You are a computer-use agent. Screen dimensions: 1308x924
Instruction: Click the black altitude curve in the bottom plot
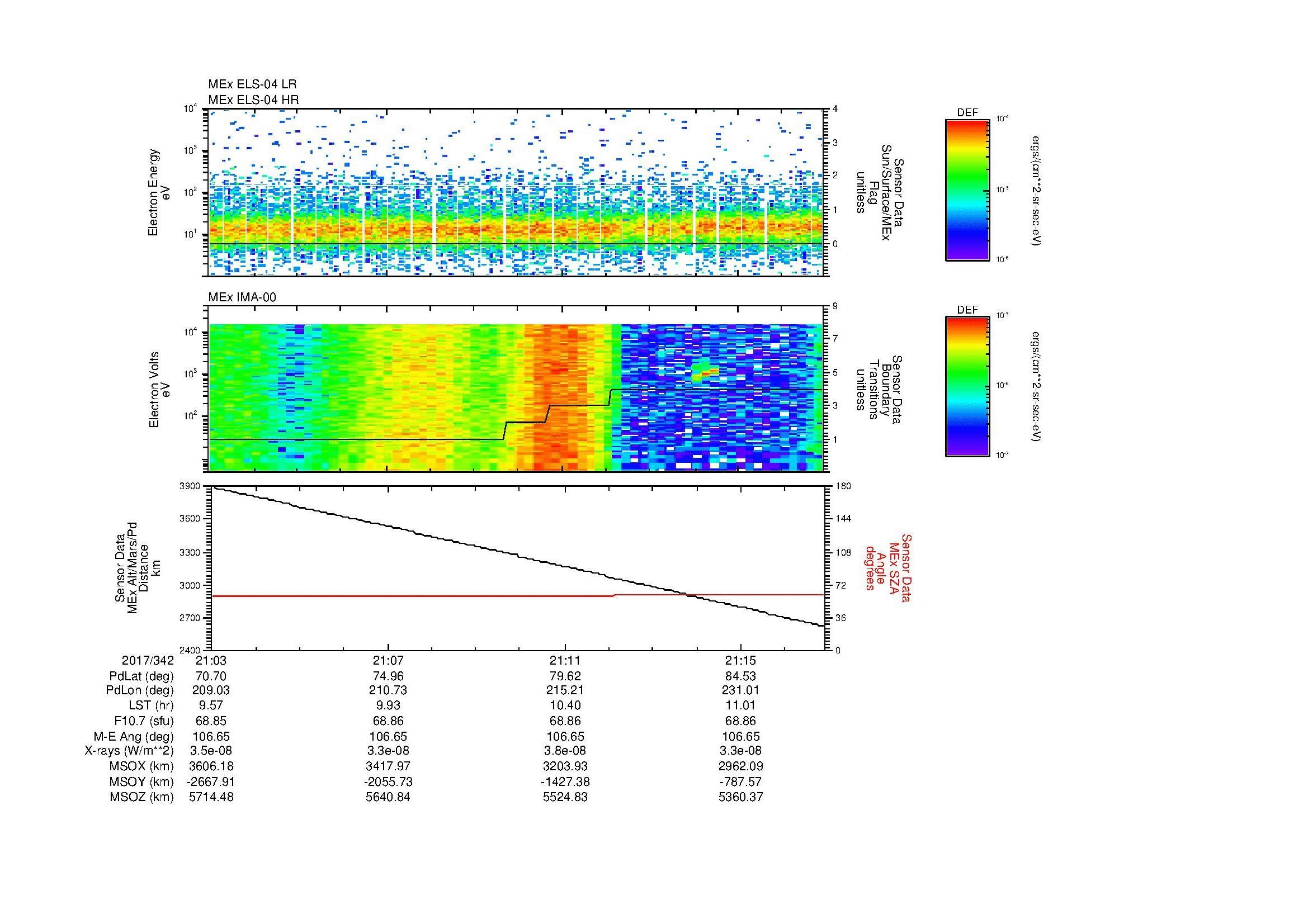click(x=517, y=555)
